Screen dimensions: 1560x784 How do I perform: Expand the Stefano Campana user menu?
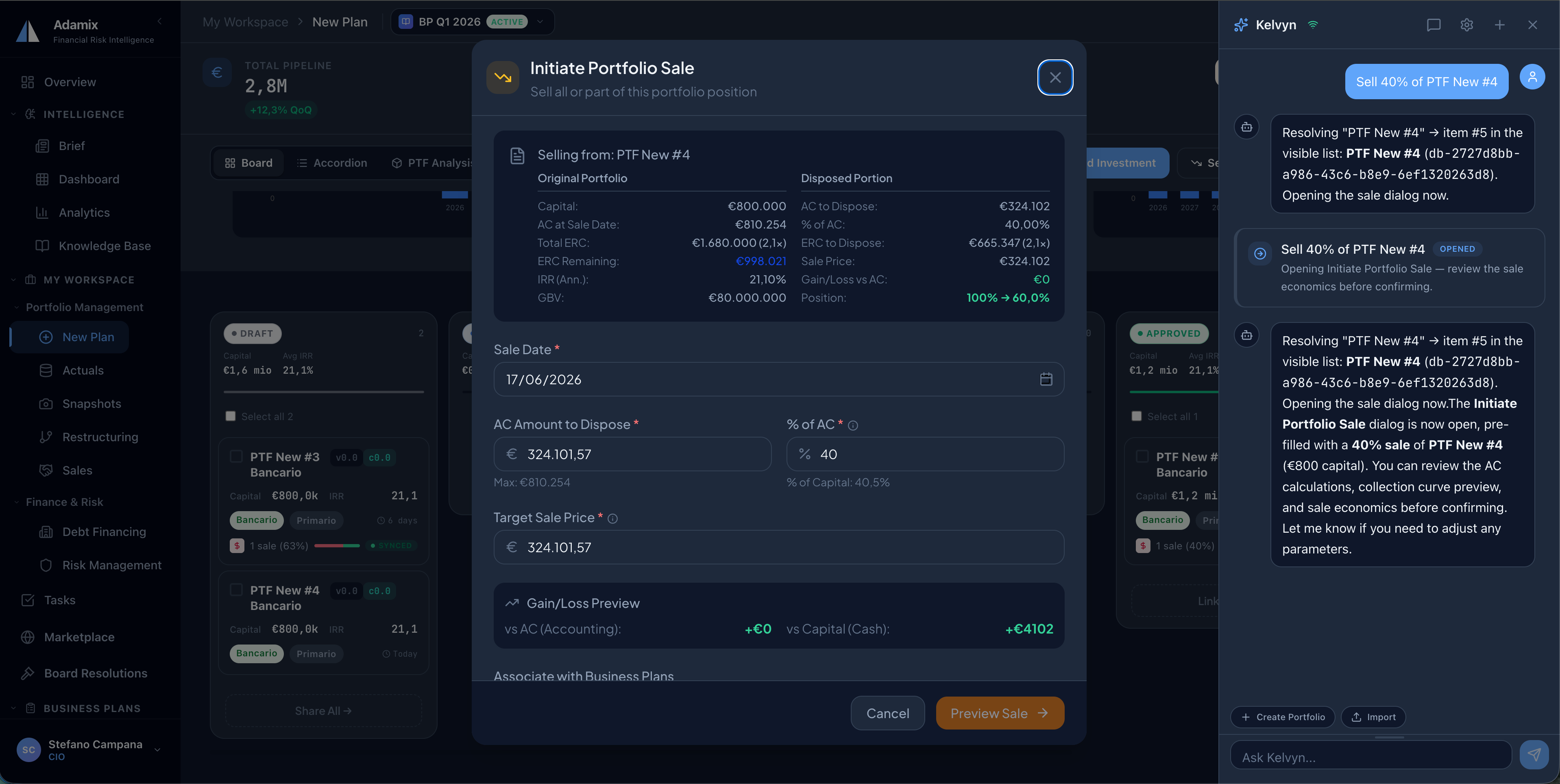coord(157,749)
